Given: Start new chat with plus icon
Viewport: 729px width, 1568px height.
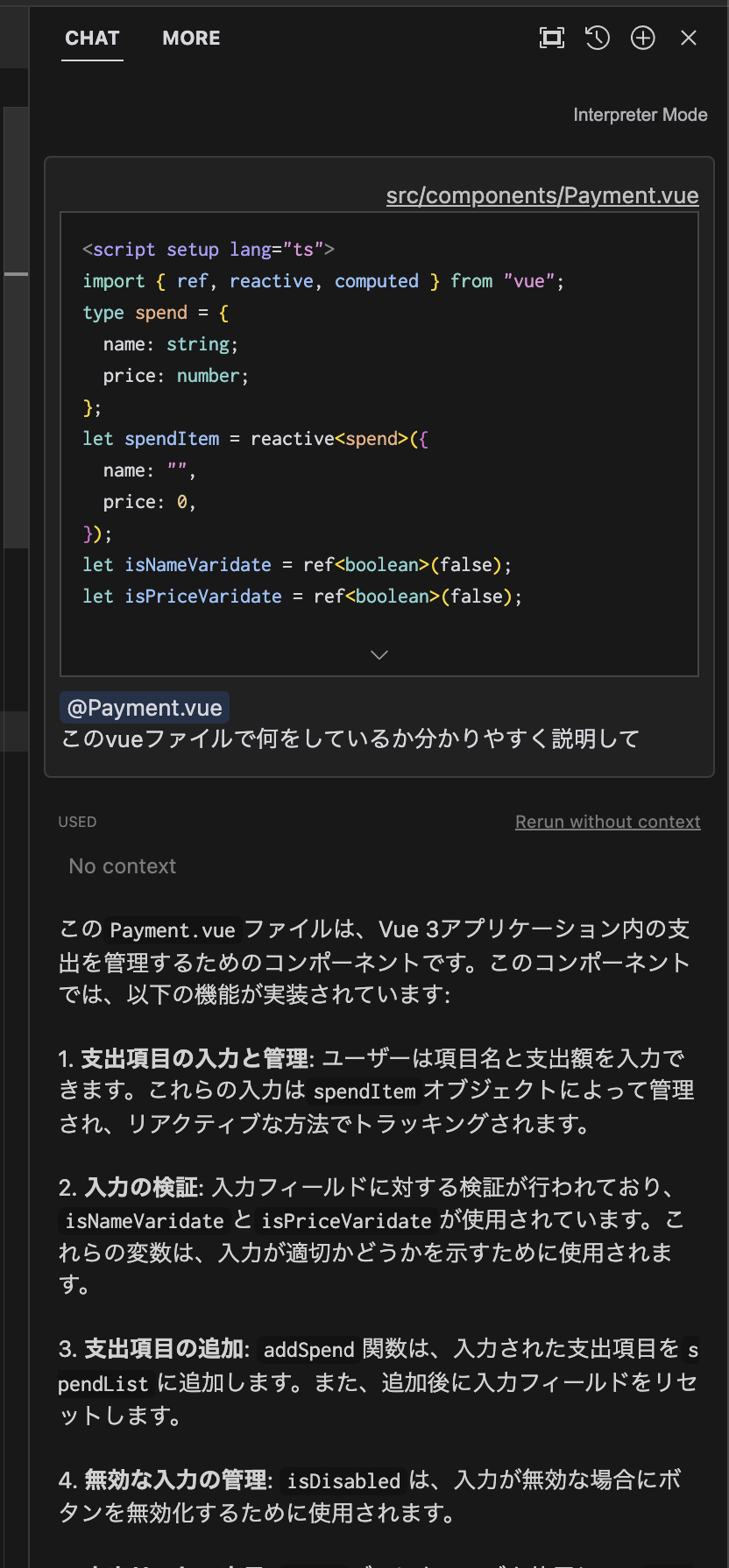Looking at the screenshot, I should (643, 38).
